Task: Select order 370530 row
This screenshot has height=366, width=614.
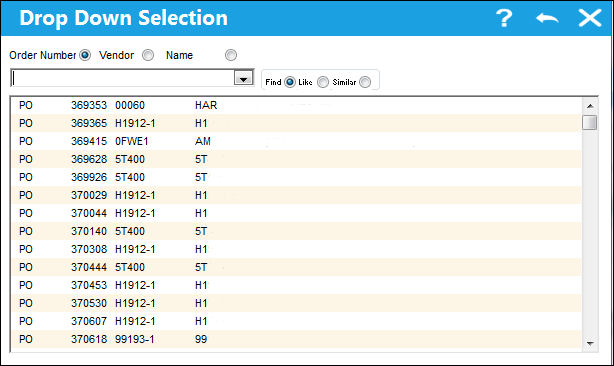Action: (296, 303)
